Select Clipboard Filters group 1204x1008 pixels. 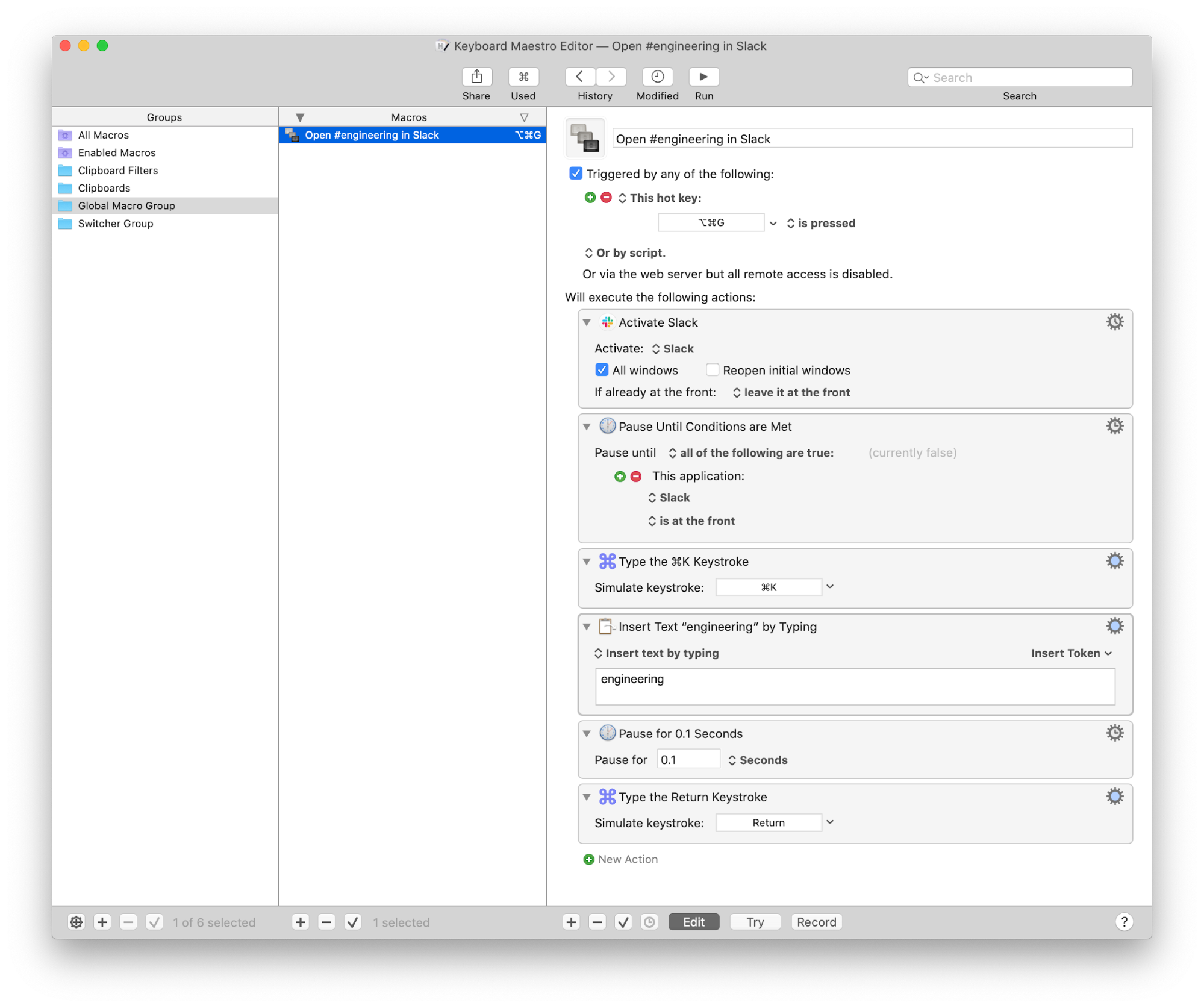[165, 171]
